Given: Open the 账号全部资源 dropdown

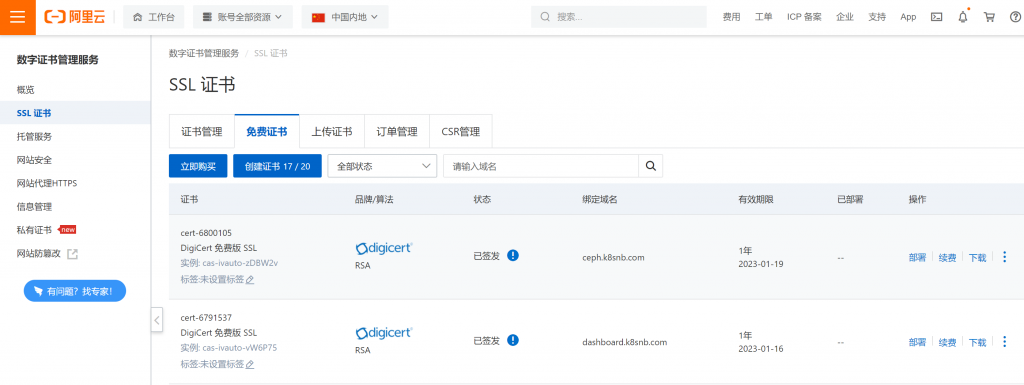Looking at the screenshot, I should pos(243,17).
